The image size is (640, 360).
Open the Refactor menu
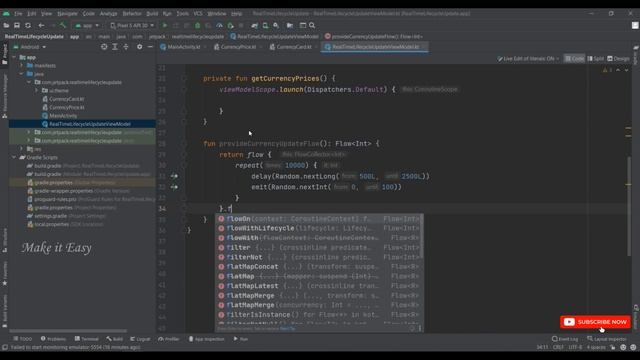[x=132, y=13]
